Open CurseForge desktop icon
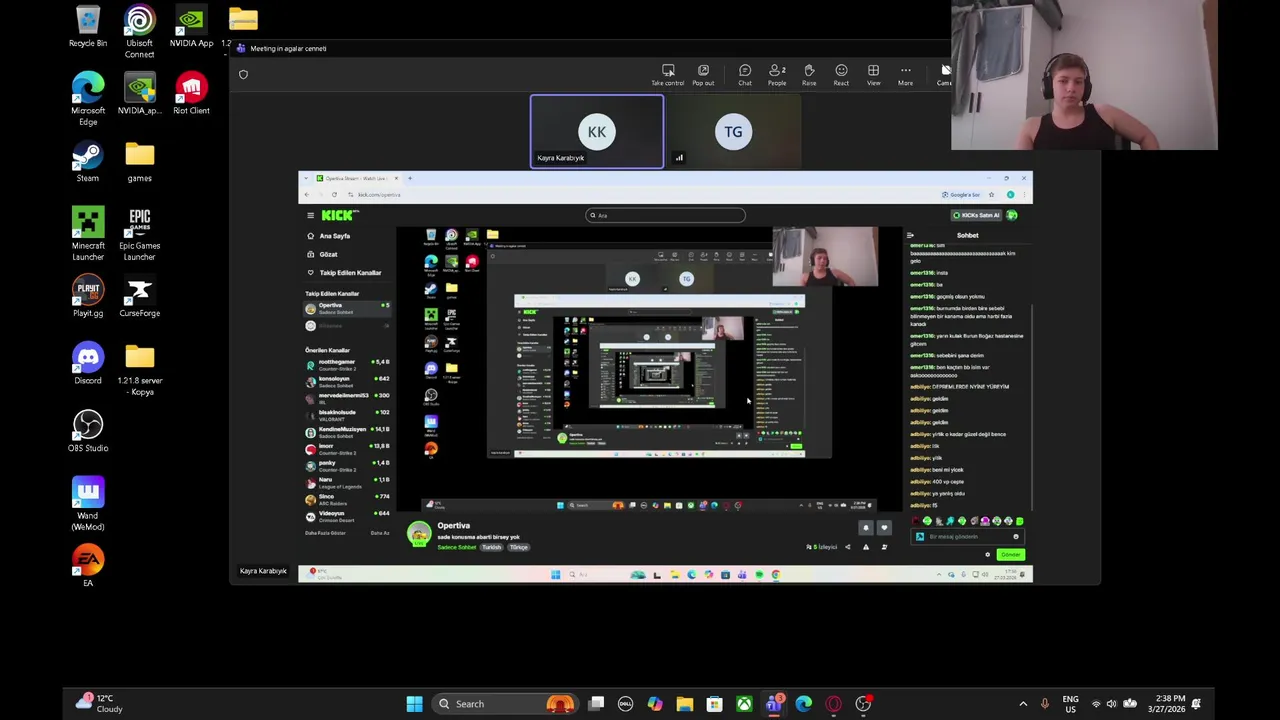 coord(139,297)
